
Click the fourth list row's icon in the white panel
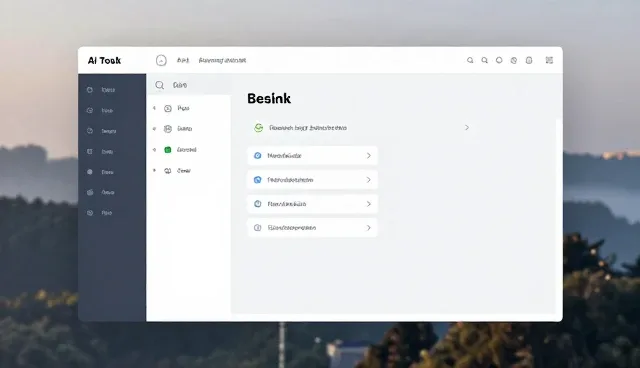168,171
